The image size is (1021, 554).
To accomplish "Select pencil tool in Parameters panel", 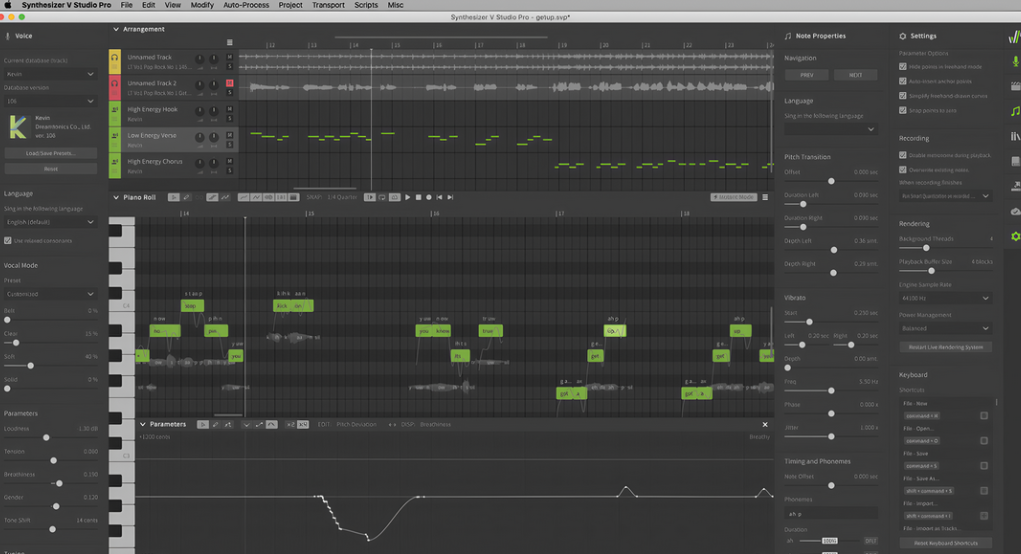I will point(216,424).
